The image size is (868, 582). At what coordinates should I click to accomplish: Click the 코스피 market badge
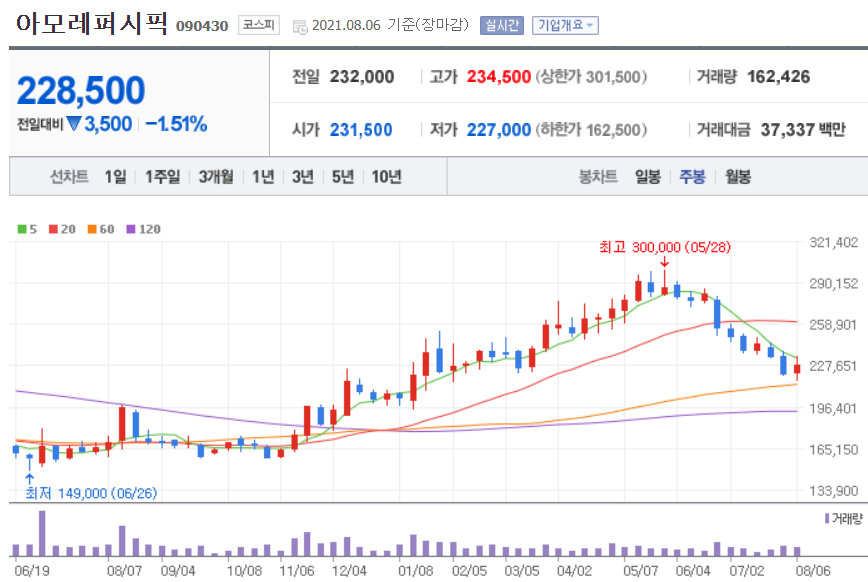(x=259, y=25)
